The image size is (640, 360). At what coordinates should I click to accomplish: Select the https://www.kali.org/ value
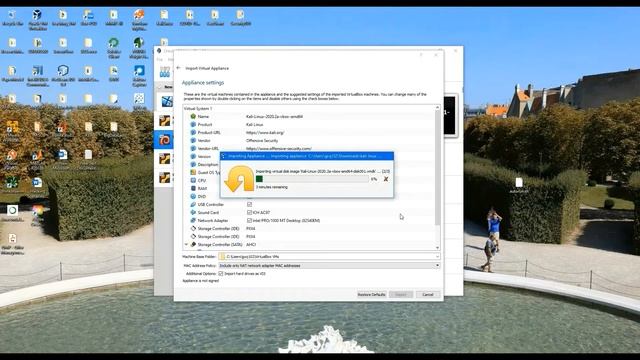click(265, 132)
